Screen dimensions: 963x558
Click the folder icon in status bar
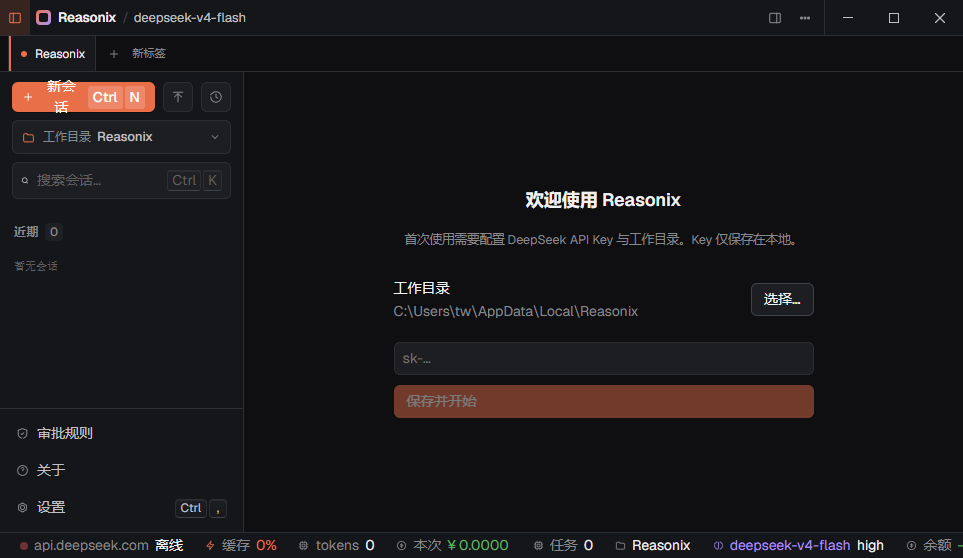pos(620,545)
